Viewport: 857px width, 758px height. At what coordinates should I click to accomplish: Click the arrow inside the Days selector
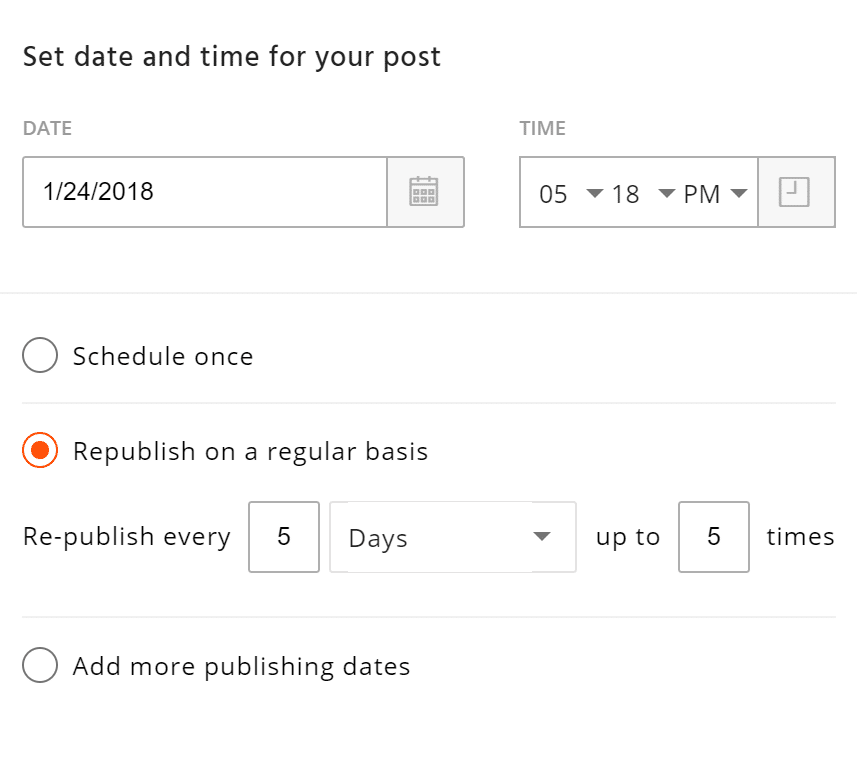click(x=542, y=536)
